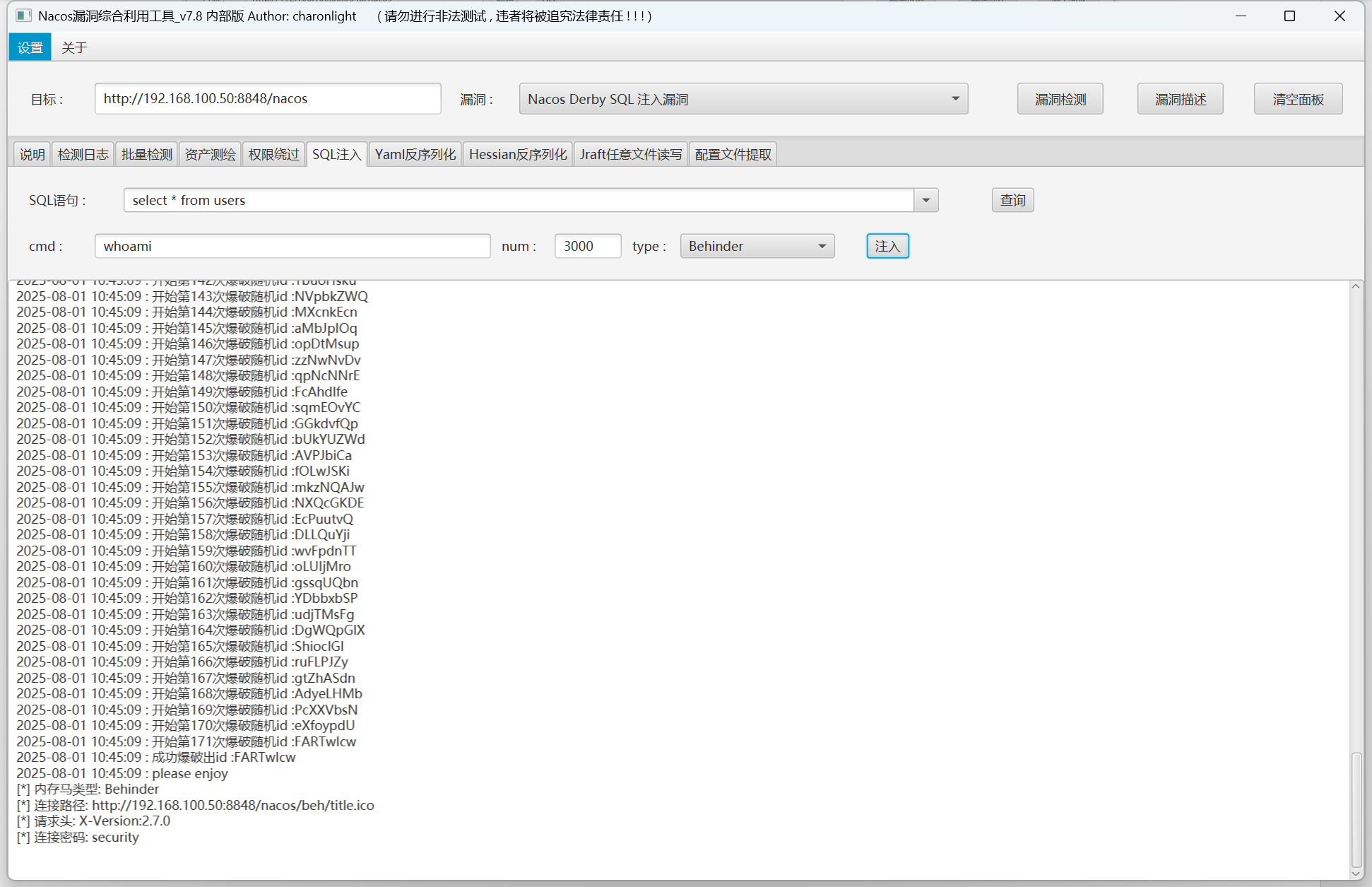Switch to the Yaml反序列化 tab

[415, 154]
